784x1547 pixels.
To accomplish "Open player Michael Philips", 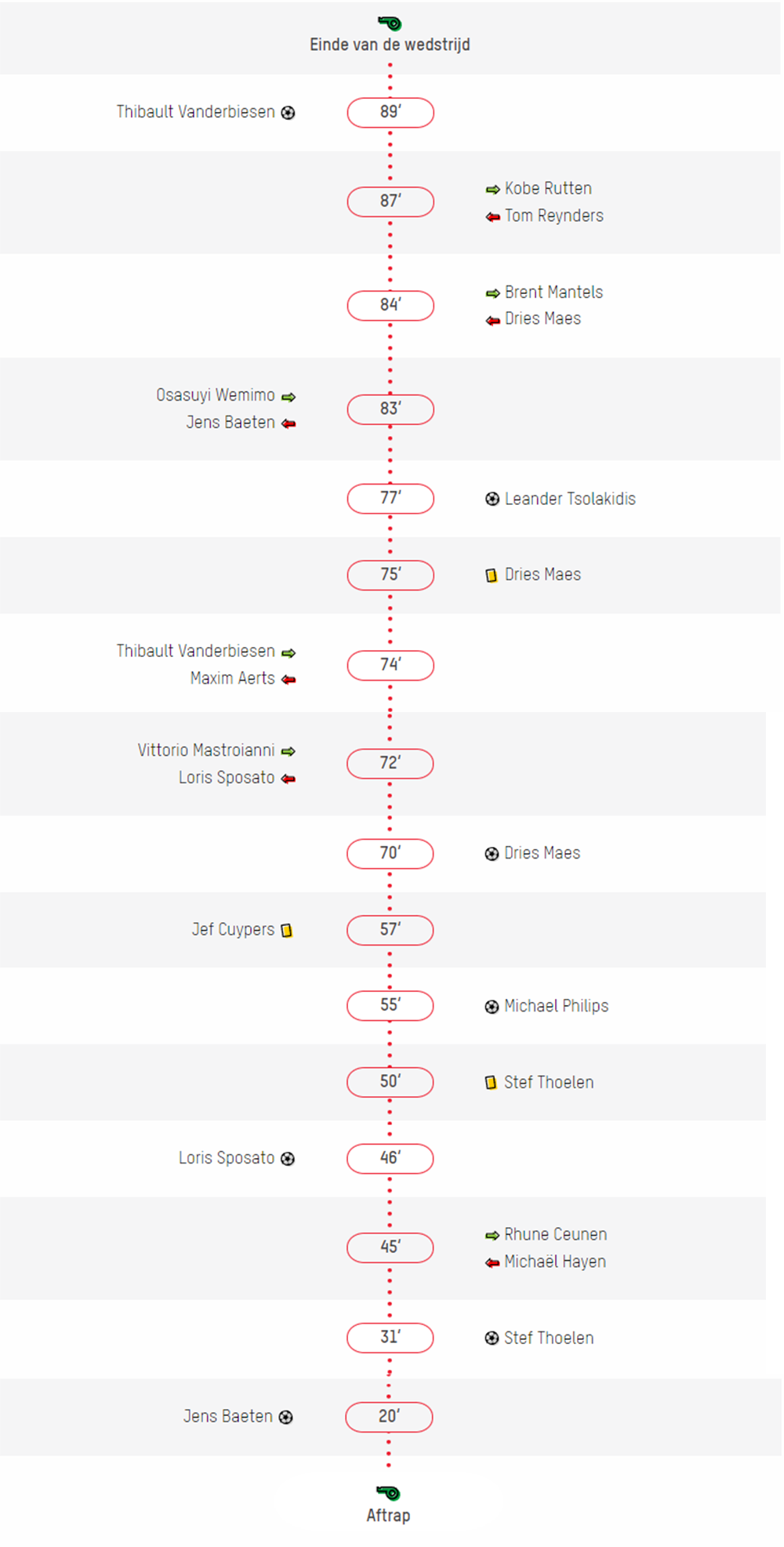I will click(x=556, y=1006).
